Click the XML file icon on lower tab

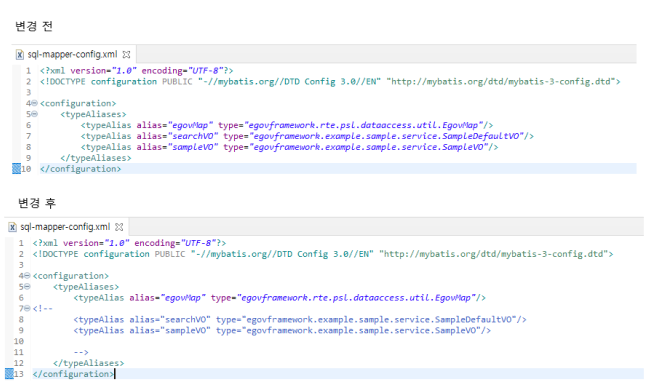pyautogui.click(x=12, y=227)
